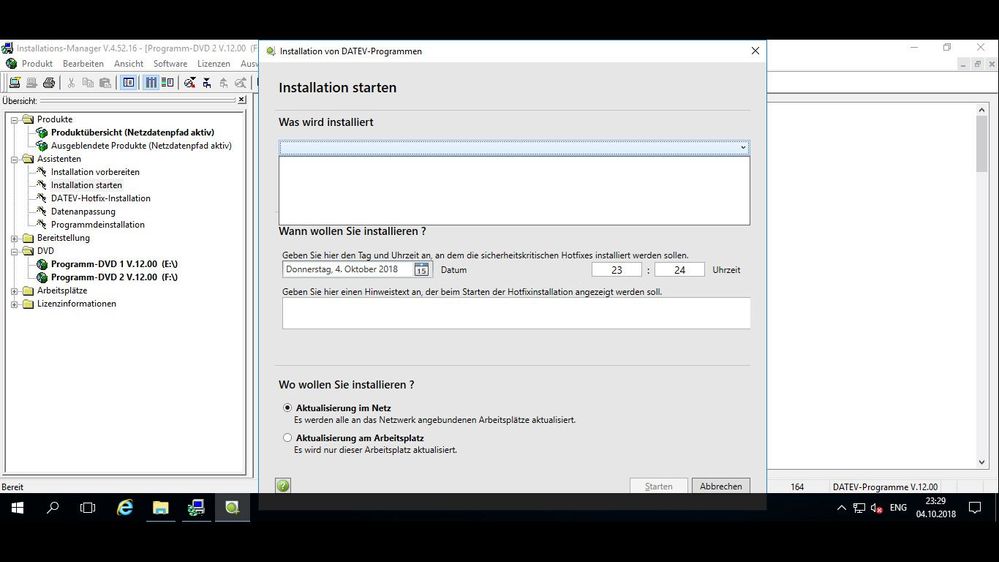Select Aktualisierung am Arbeitsplatz option
This screenshot has height=562, width=999.
click(x=288, y=438)
